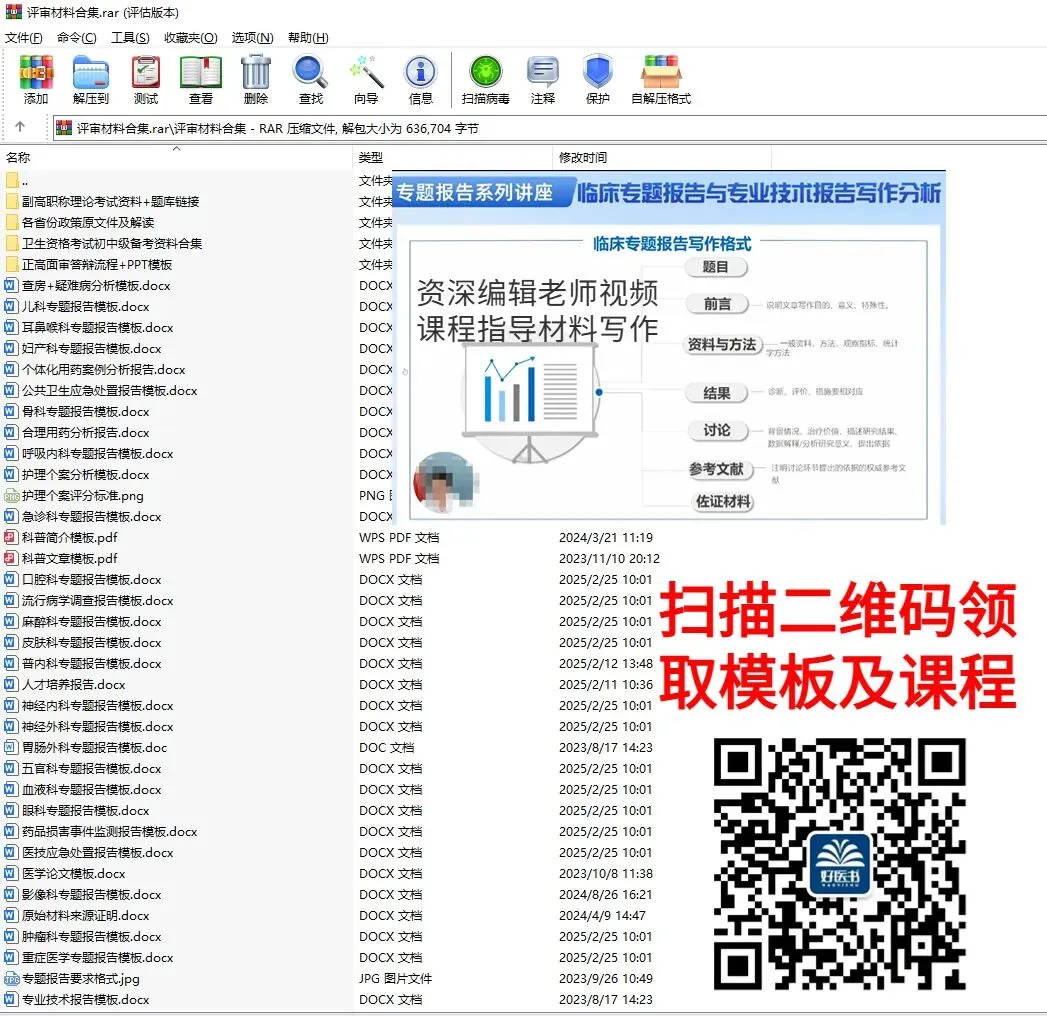Open the Options (选项) menu

tap(252, 37)
